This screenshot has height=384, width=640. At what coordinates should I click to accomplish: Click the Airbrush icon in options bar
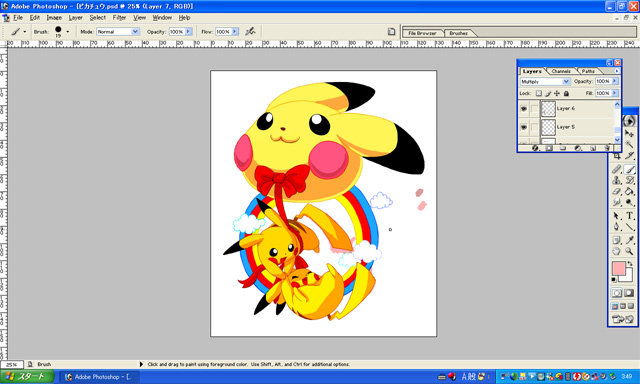[x=250, y=31]
